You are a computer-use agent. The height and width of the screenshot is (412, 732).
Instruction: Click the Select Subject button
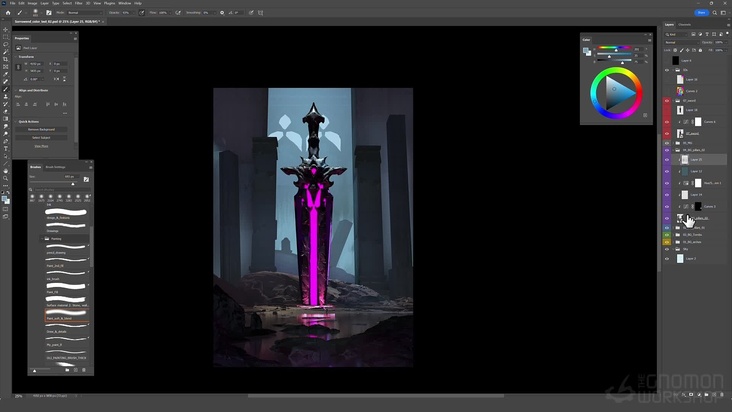coord(41,138)
